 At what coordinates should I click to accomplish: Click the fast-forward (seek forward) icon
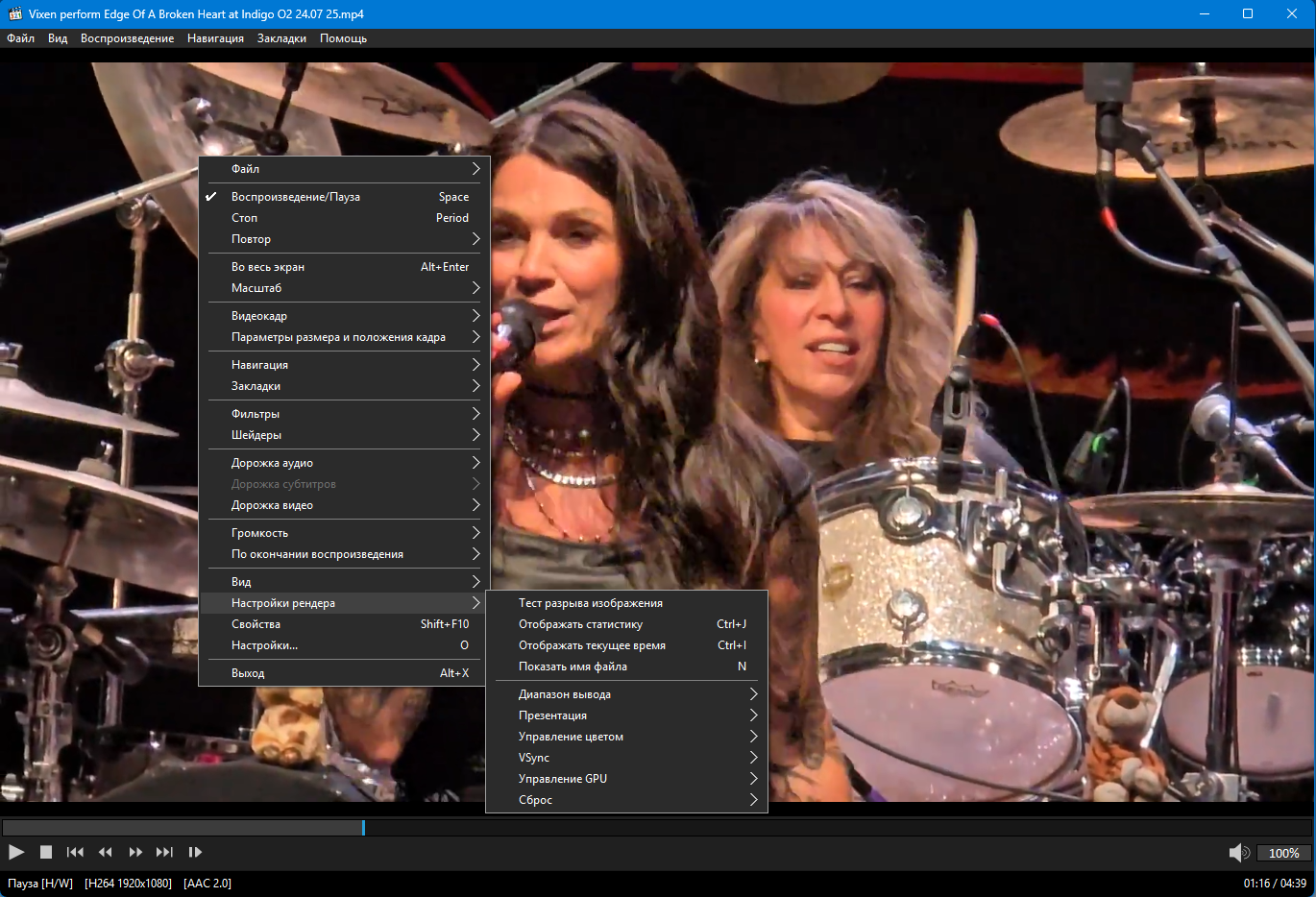(135, 852)
